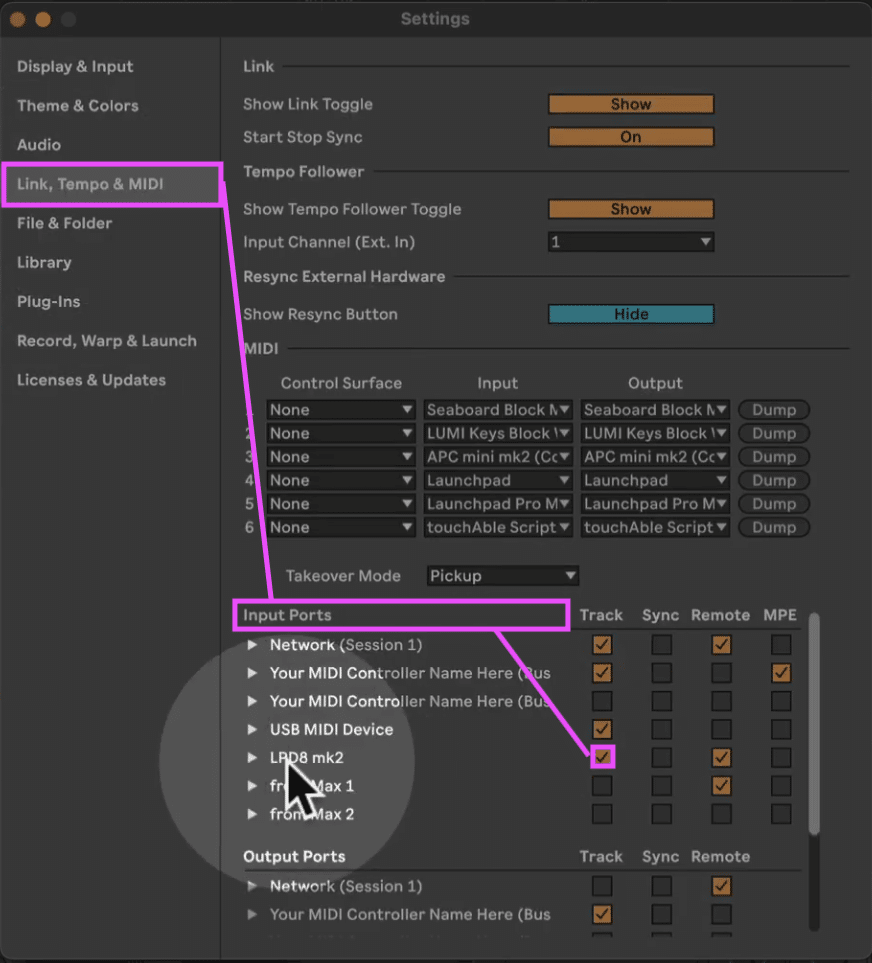Uncheck Track for Network input port
Image resolution: width=872 pixels, height=963 pixels.
tap(602, 645)
